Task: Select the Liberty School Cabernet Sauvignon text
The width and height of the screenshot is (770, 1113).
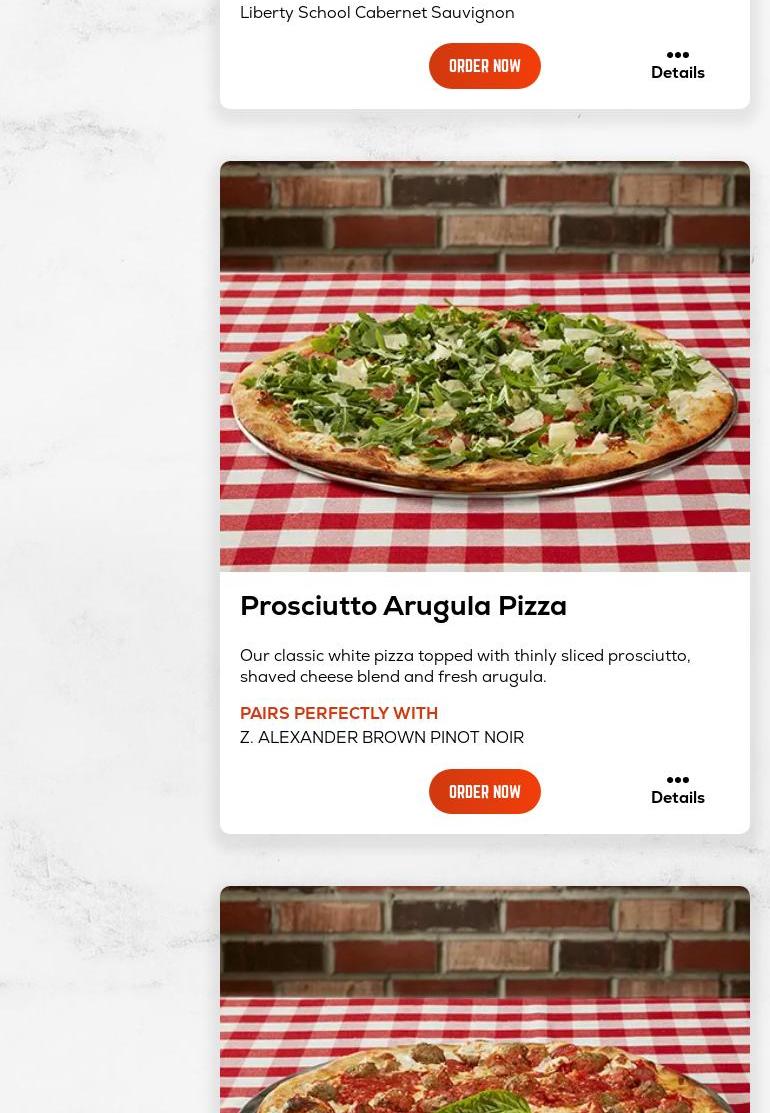Action: point(377,13)
